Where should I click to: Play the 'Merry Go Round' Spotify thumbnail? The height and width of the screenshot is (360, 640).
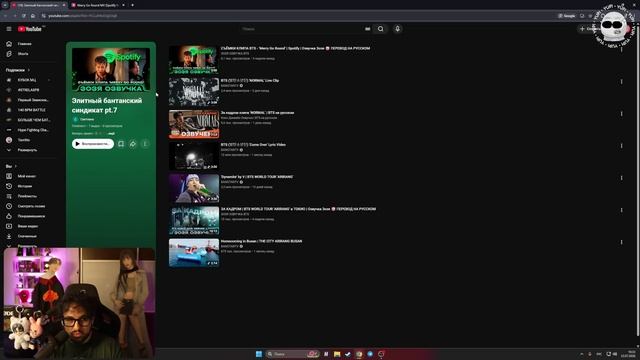coord(193,60)
